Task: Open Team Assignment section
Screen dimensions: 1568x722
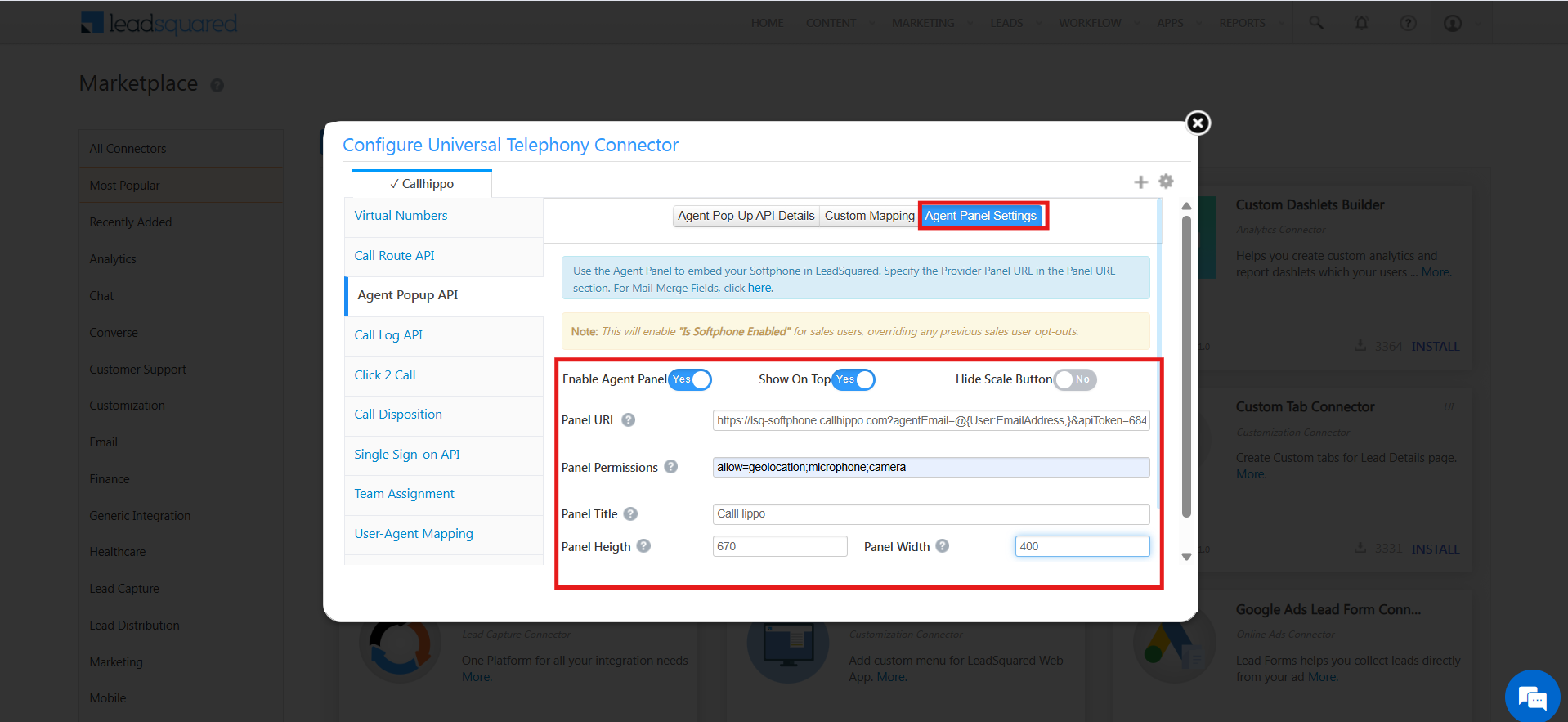Action: pos(444,495)
